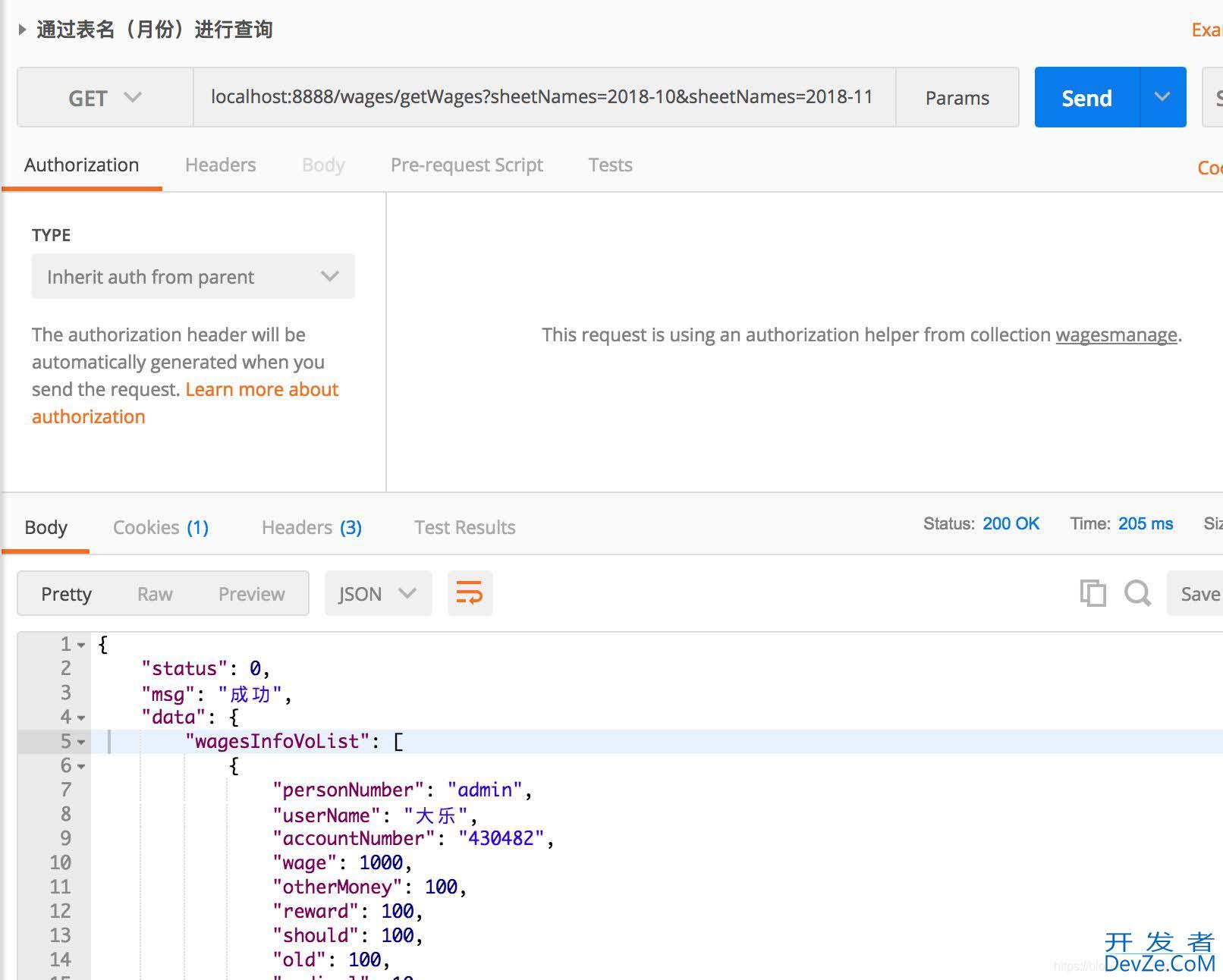Open the wagesmanage collection link
This screenshot has height=980, width=1223.
tap(1116, 335)
